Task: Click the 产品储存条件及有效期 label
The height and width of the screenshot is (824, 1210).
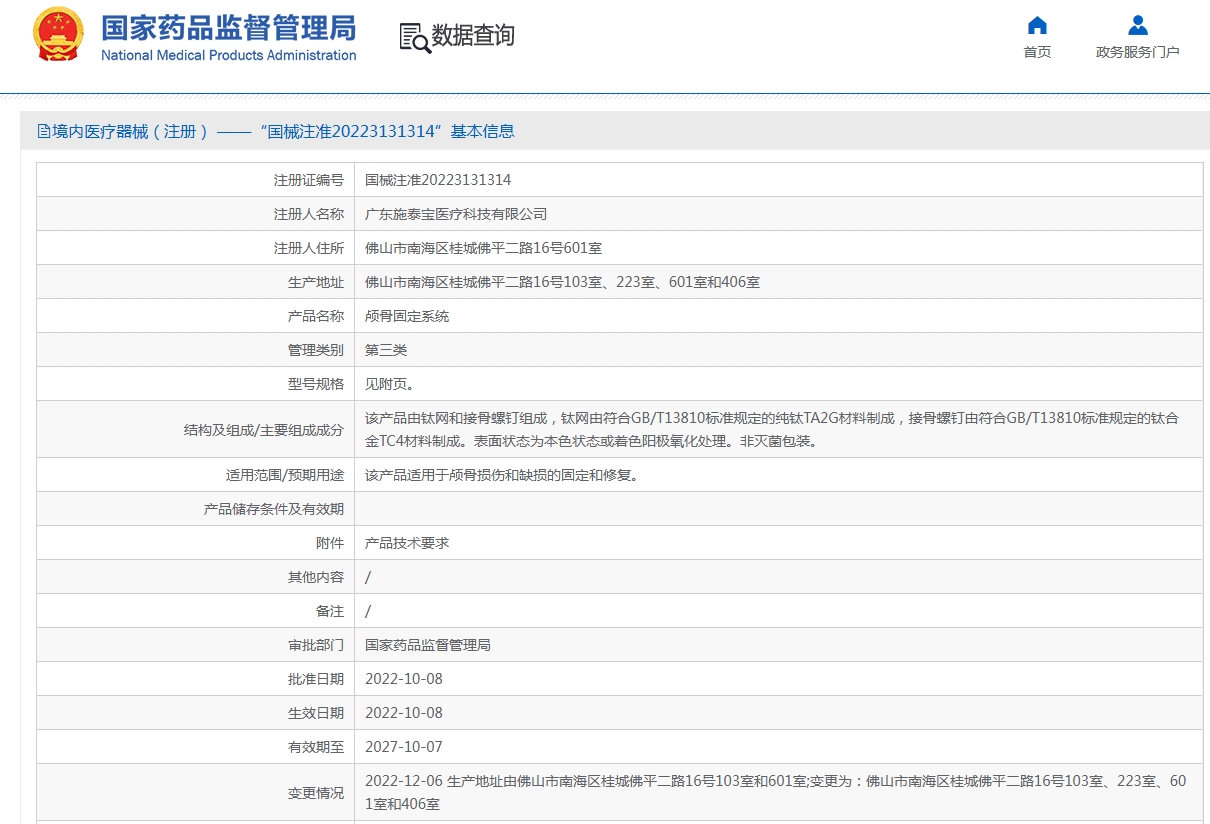Action: pos(274,509)
